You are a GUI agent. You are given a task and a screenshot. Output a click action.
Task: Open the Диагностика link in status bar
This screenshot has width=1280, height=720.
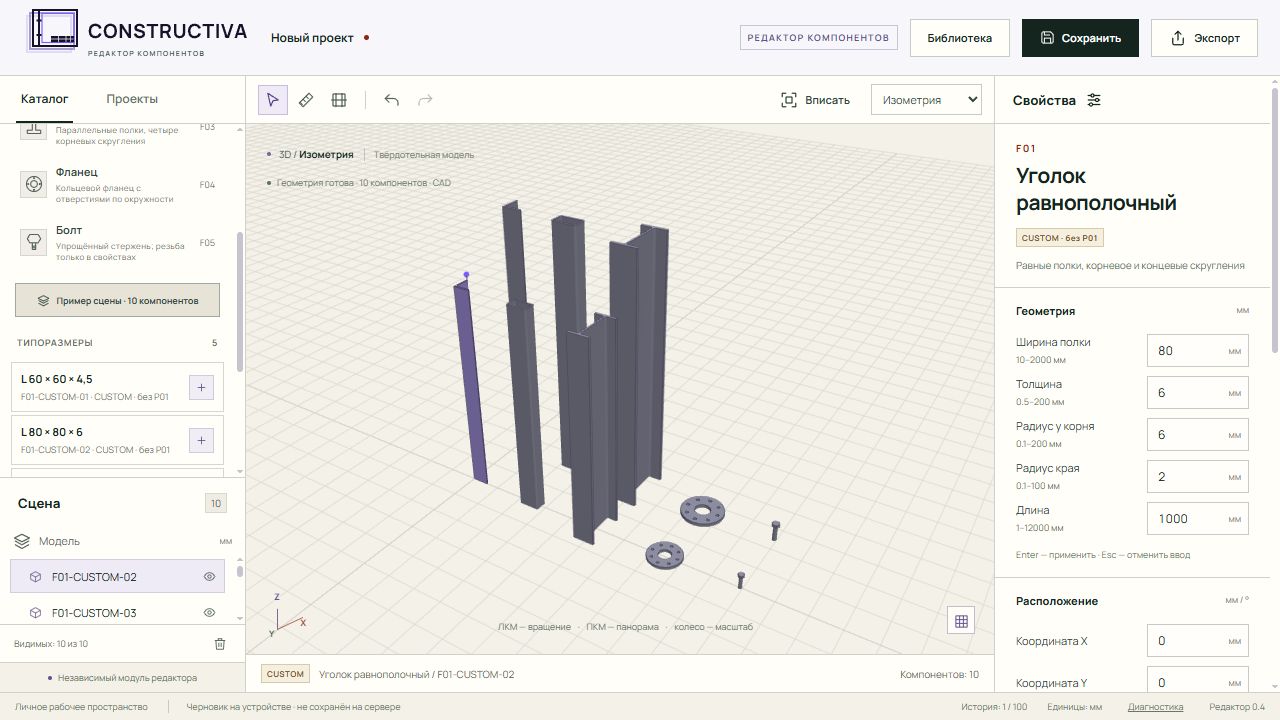(x=1155, y=707)
